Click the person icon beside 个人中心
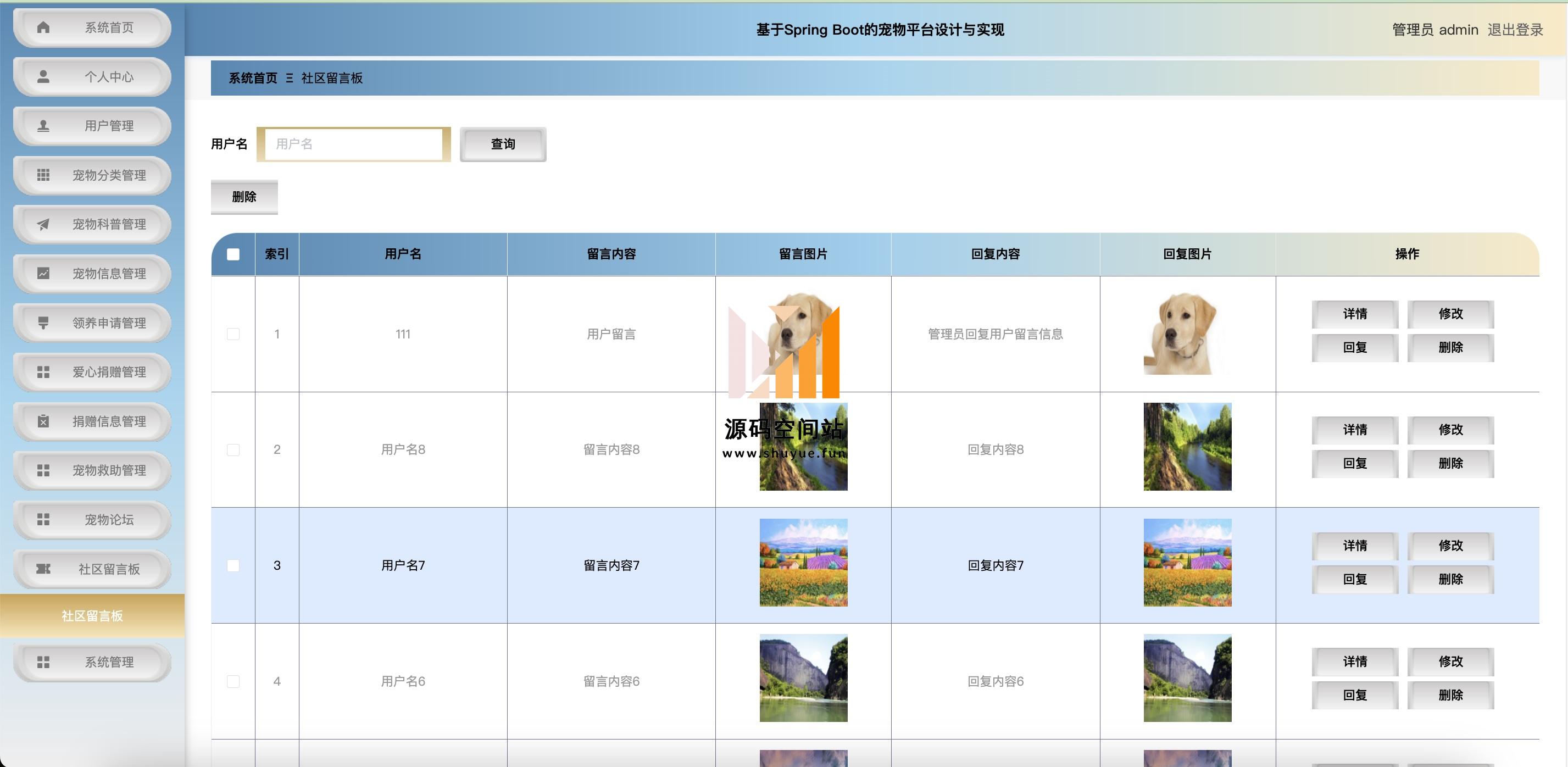1568x767 pixels. 43,77
